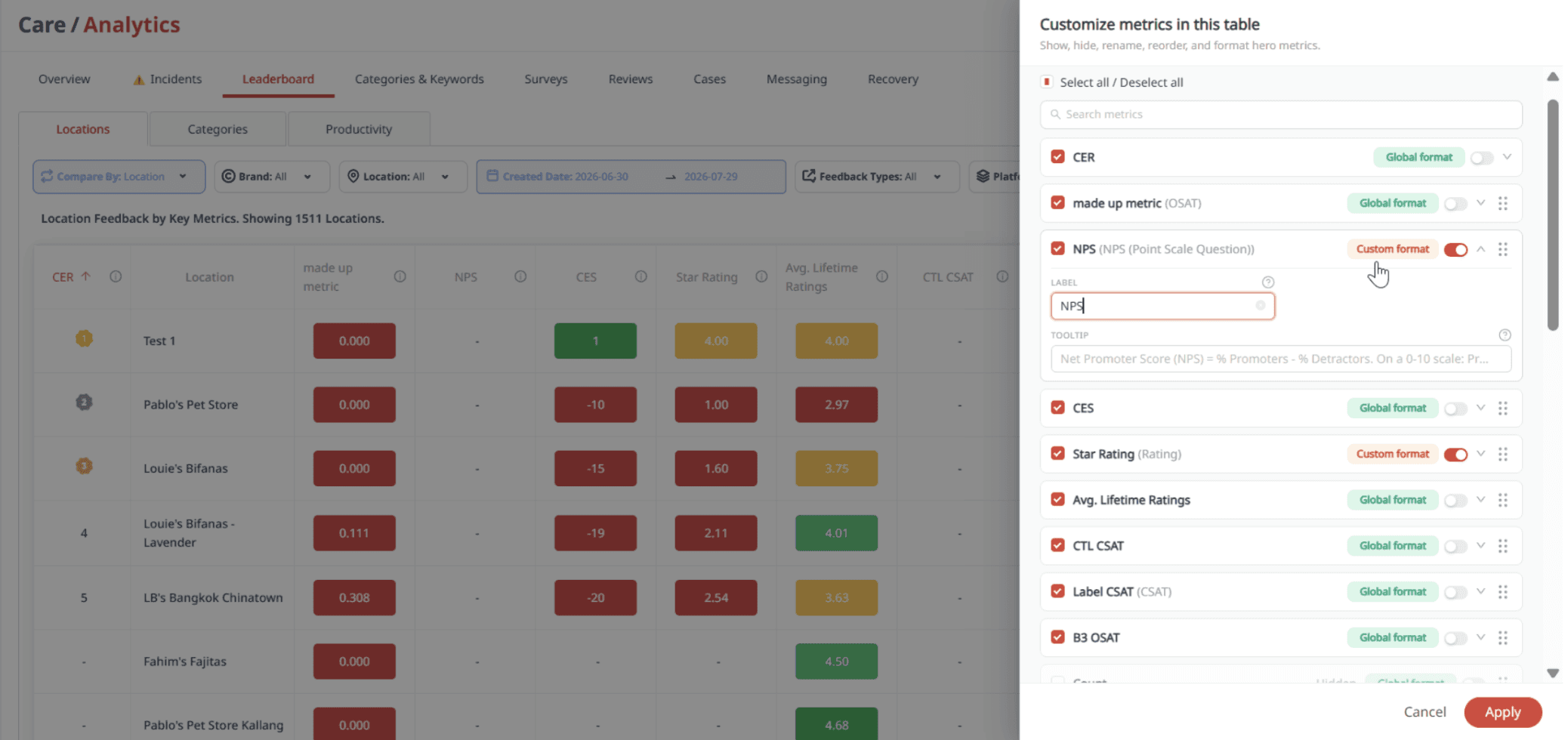Screen dimensions: 1568x740
Task: Uncheck the NPS metric checkbox
Action: 1057,248
